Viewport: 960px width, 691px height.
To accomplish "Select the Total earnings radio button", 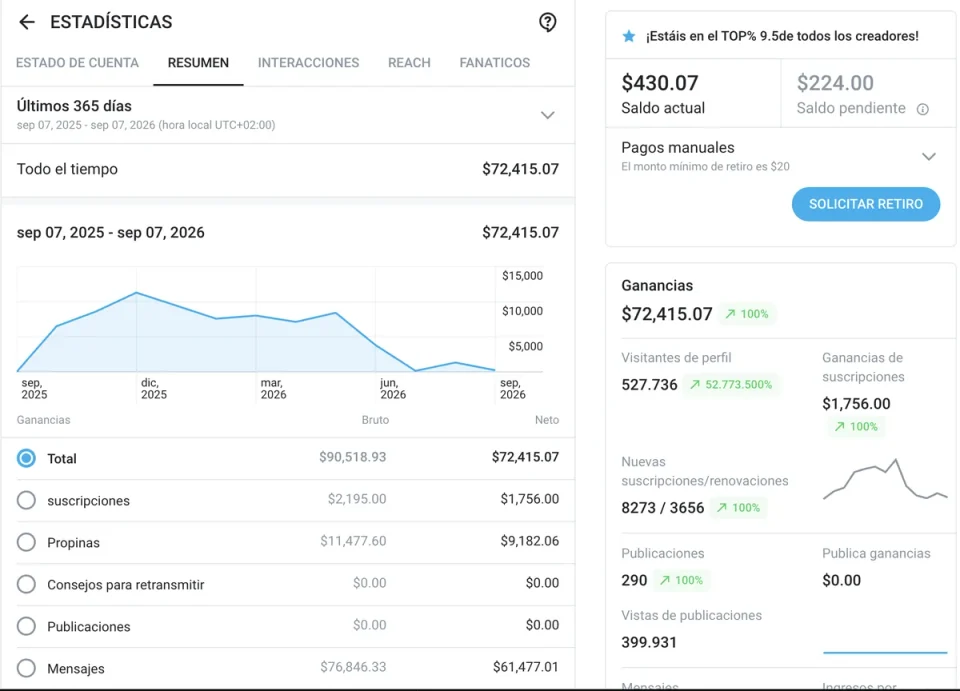I will pos(26,458).
